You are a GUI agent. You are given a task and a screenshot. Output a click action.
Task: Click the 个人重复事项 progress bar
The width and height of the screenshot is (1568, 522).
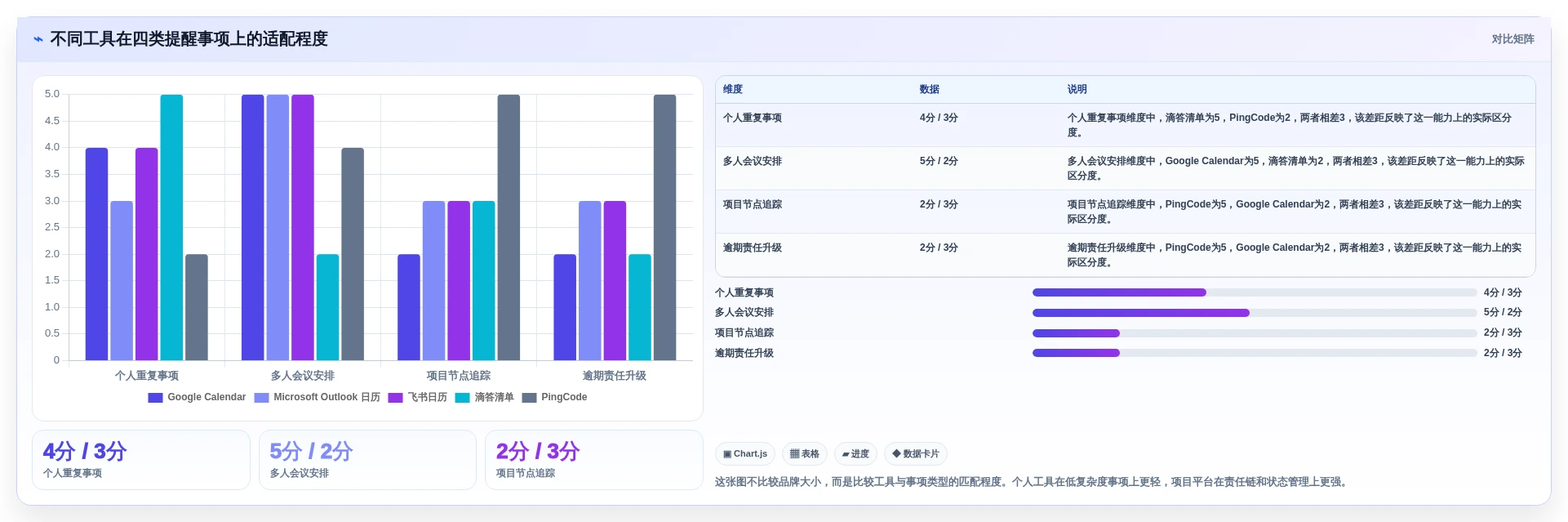coord(1255,292)
